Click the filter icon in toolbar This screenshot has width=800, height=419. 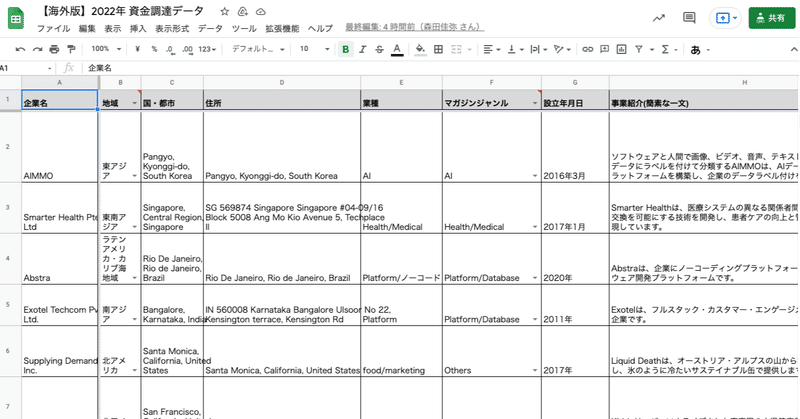click(639, 50)
